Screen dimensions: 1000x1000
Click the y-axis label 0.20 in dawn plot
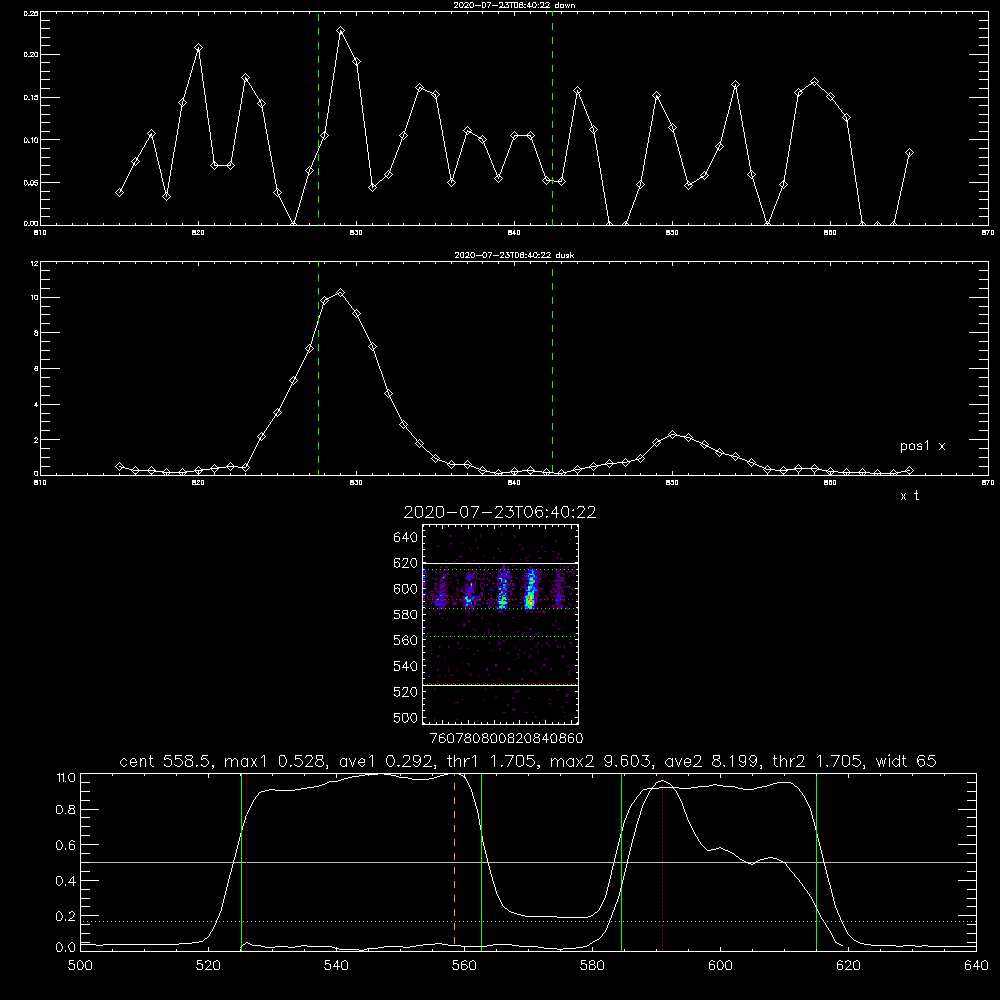[31, 55]
